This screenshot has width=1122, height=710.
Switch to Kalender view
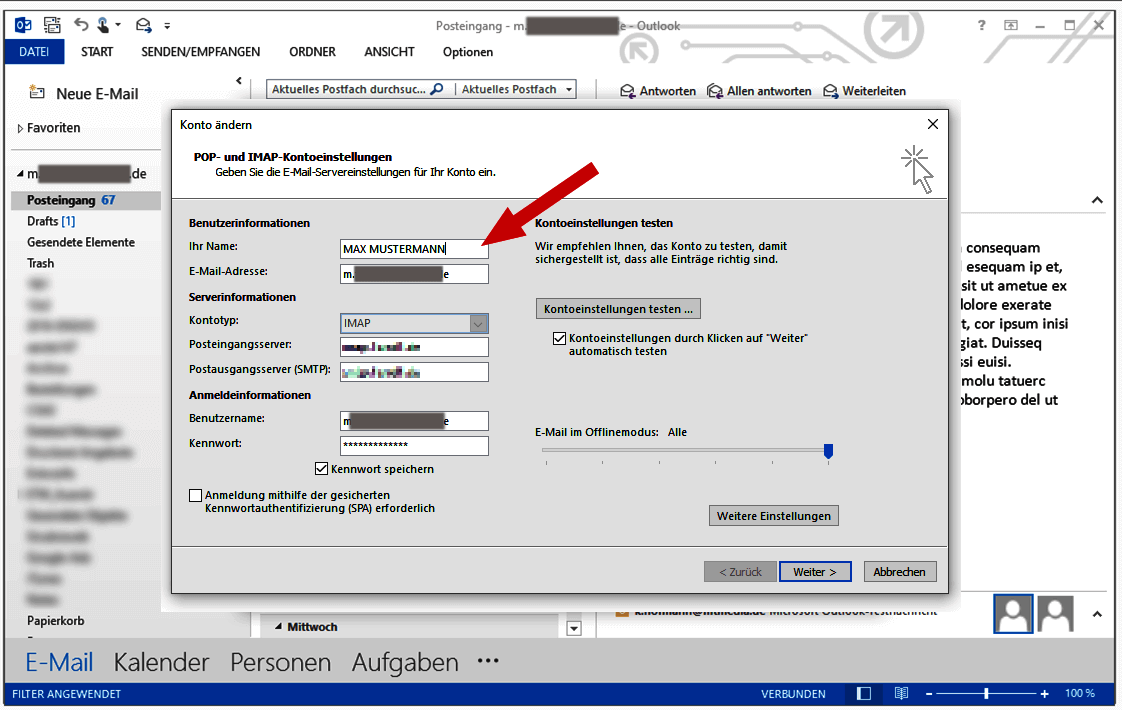coord(161,662)
